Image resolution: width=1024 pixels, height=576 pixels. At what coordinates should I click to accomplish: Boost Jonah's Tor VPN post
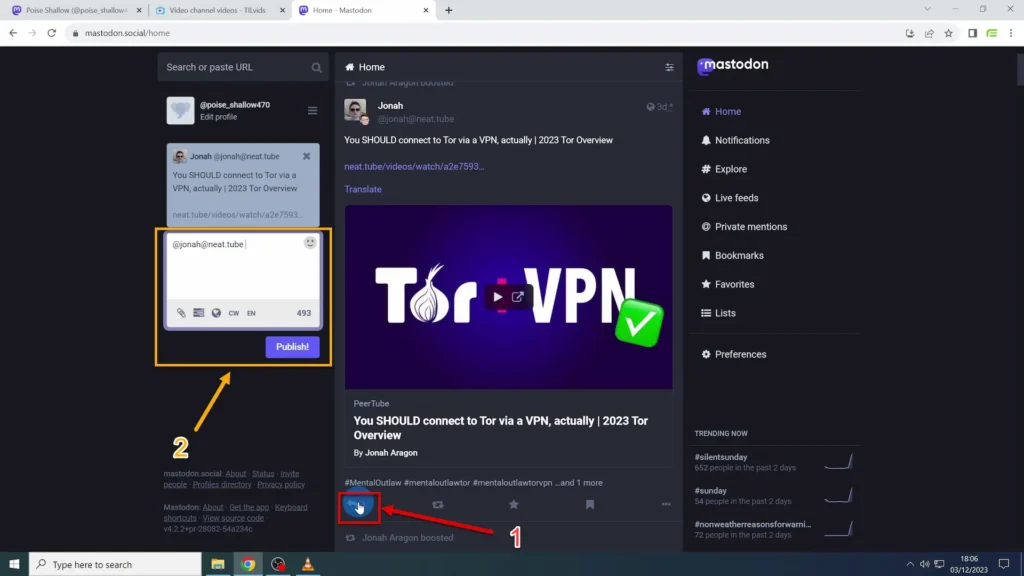click(438, 504)
